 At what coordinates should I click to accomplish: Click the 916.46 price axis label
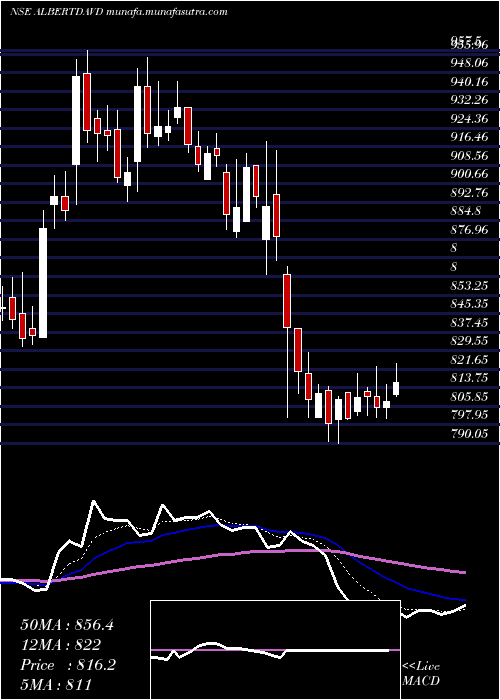click(x=469, y=137)
